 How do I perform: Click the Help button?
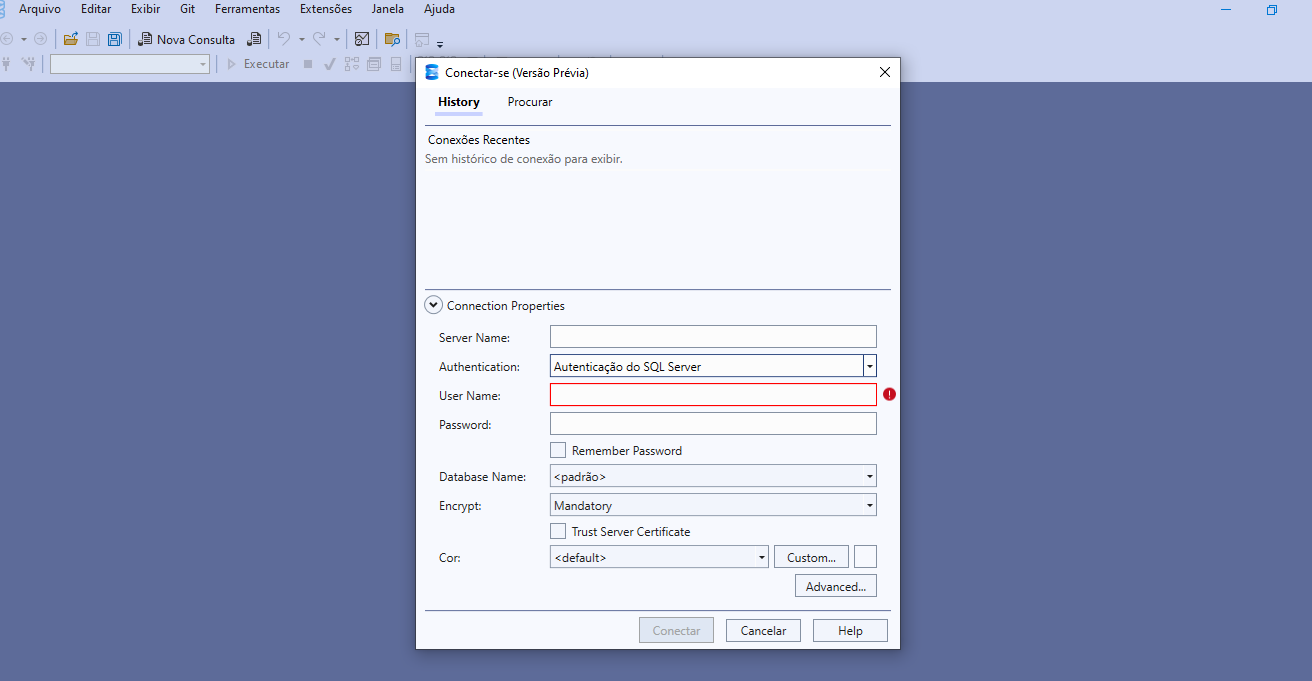click(x=850, y=631)
